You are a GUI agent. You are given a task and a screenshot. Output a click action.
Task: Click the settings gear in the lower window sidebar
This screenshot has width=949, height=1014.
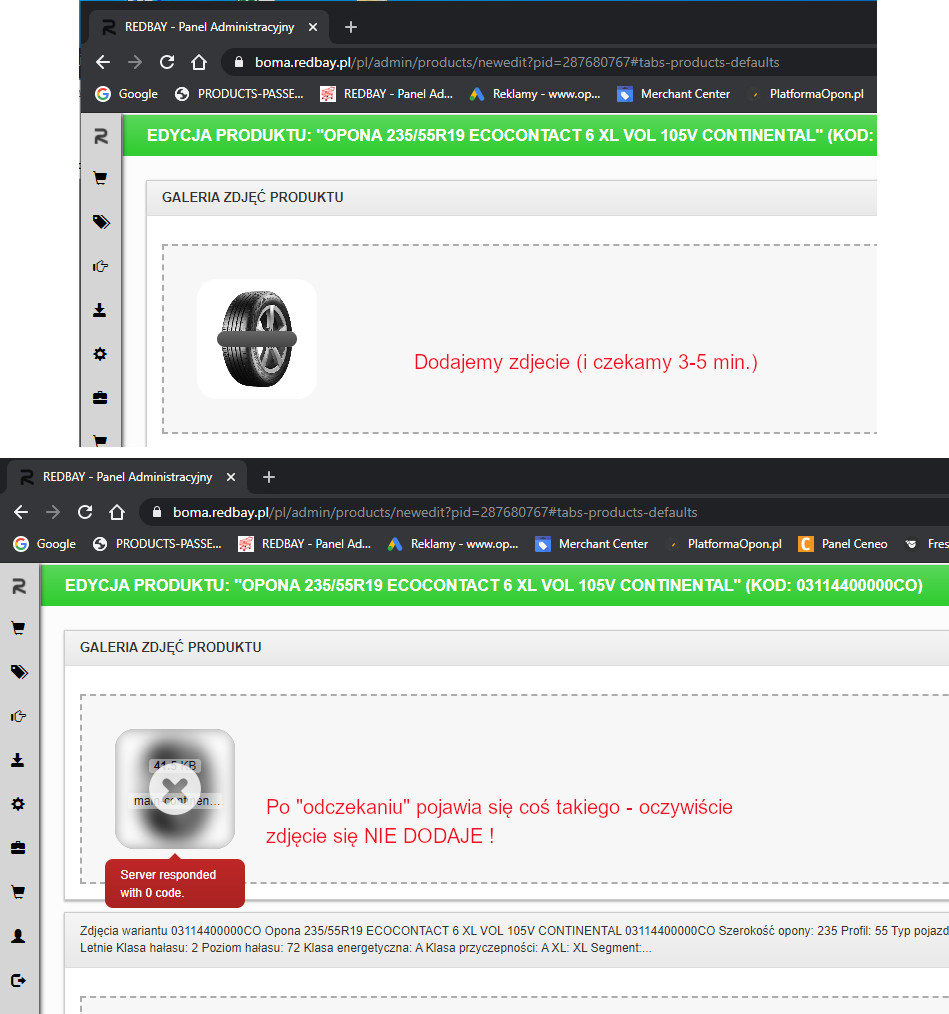pos(18,804)
